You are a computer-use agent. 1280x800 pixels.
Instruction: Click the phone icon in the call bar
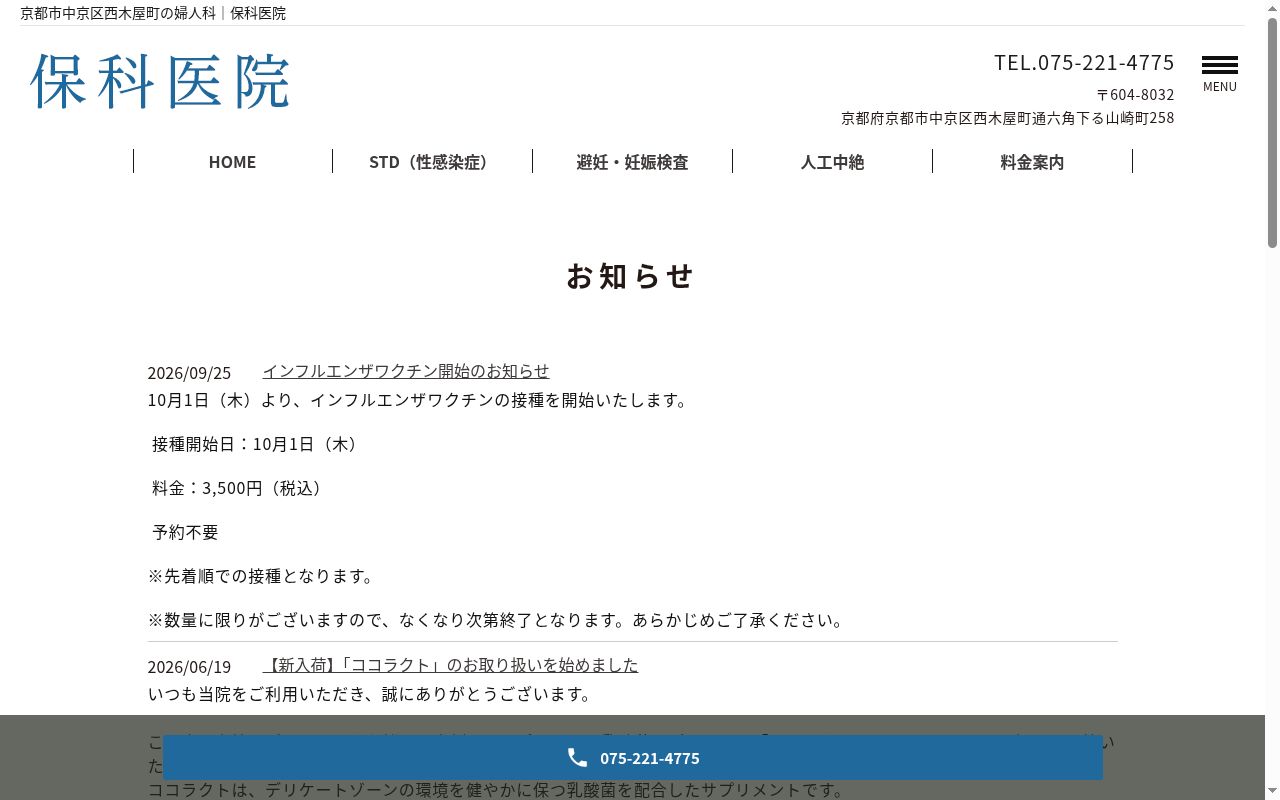click(577, 758)
